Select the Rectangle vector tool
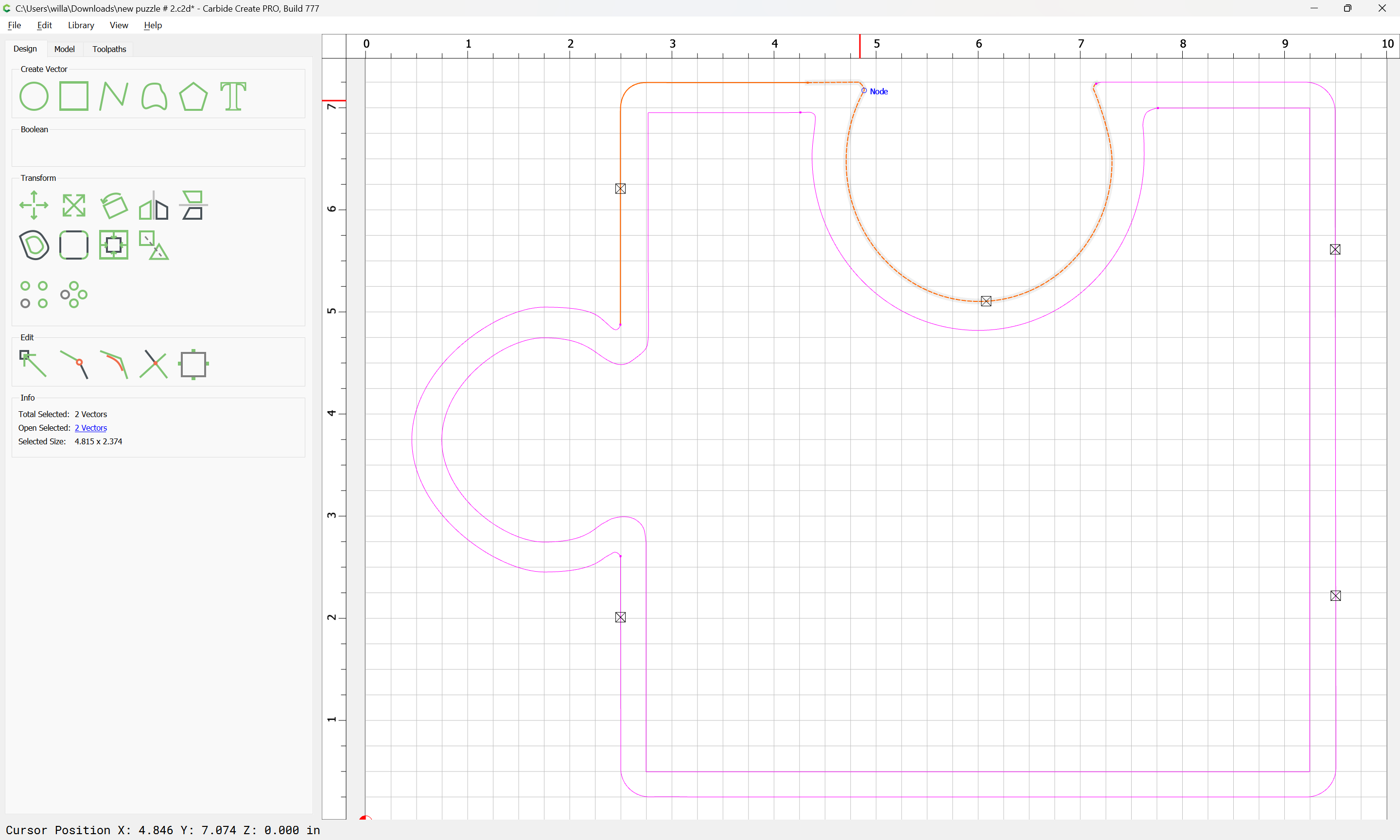The height and width of the screenshot is (840, 1400). coord(73,96)
